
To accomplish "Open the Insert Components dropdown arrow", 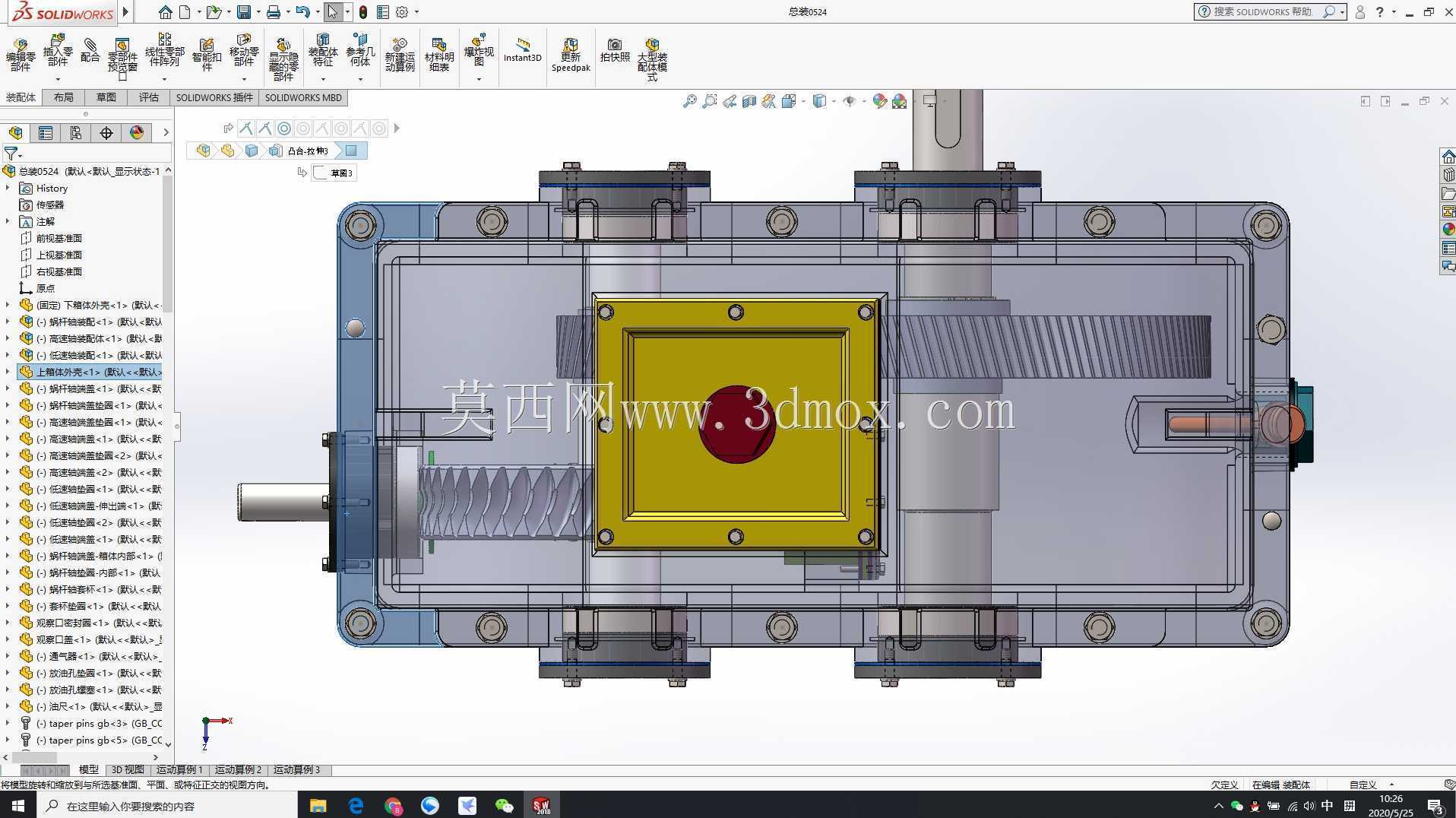I will pos(58,79).
